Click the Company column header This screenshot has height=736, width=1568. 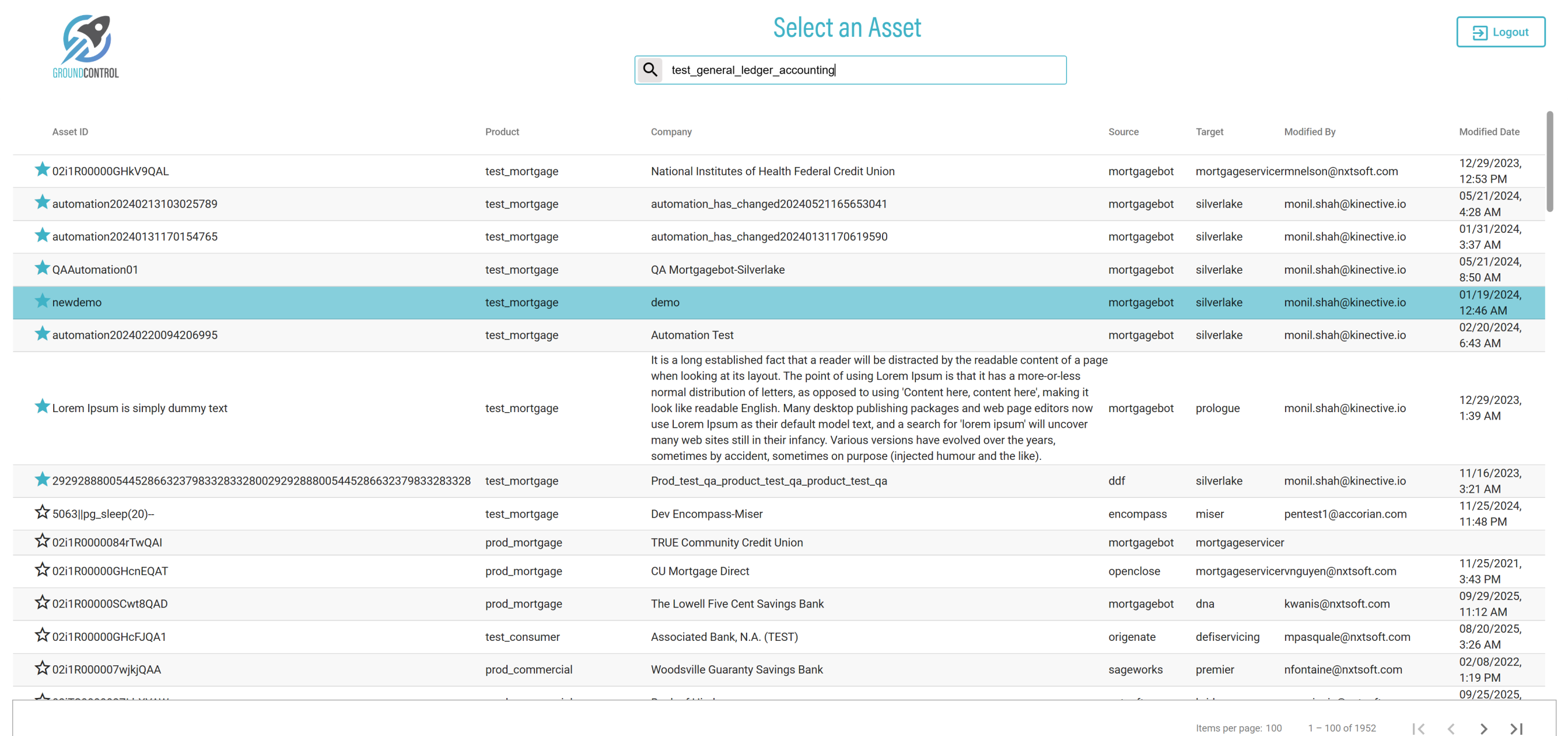click(x=671, y=131)
